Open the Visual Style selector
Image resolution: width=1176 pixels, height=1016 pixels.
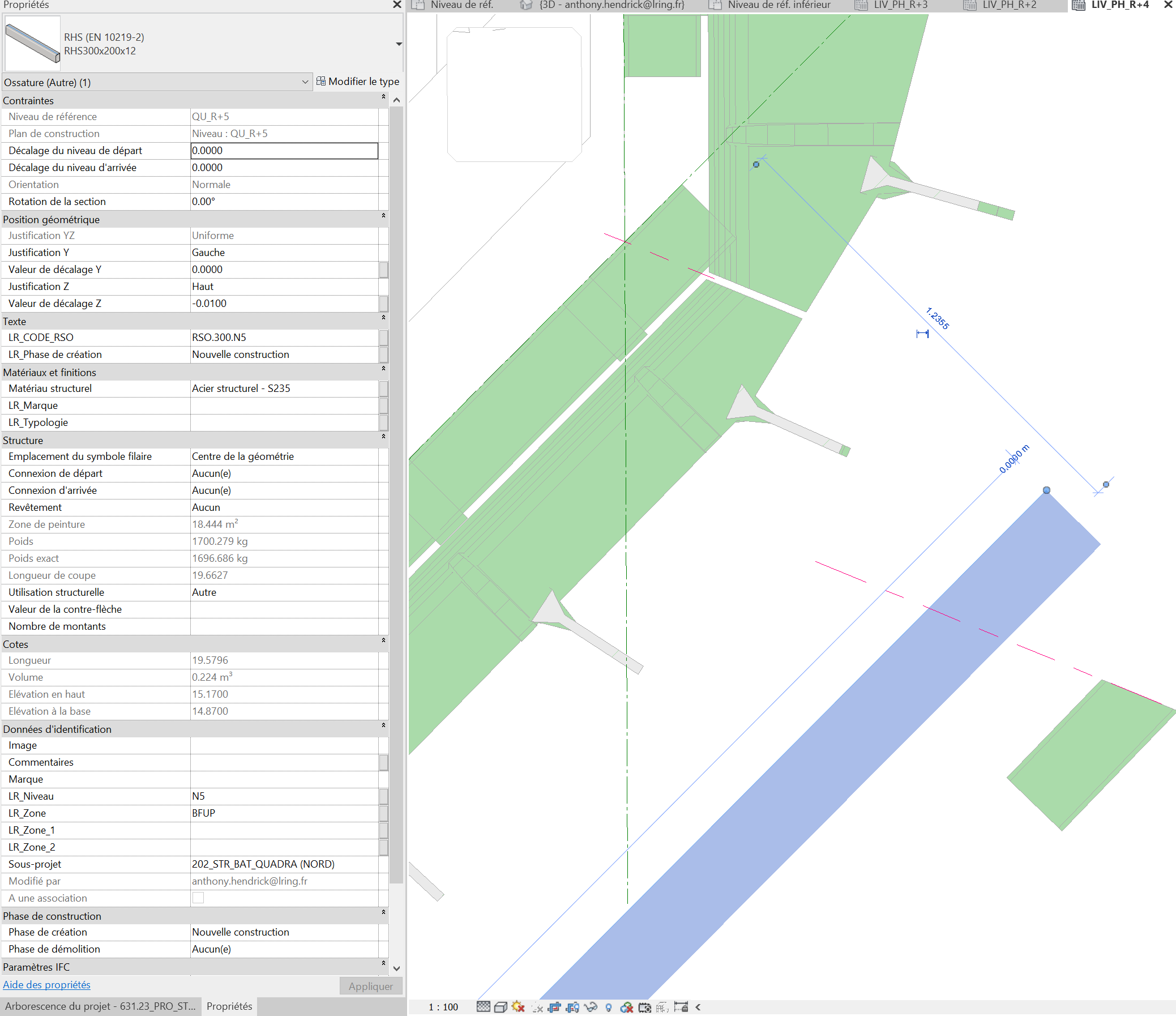502,1007
